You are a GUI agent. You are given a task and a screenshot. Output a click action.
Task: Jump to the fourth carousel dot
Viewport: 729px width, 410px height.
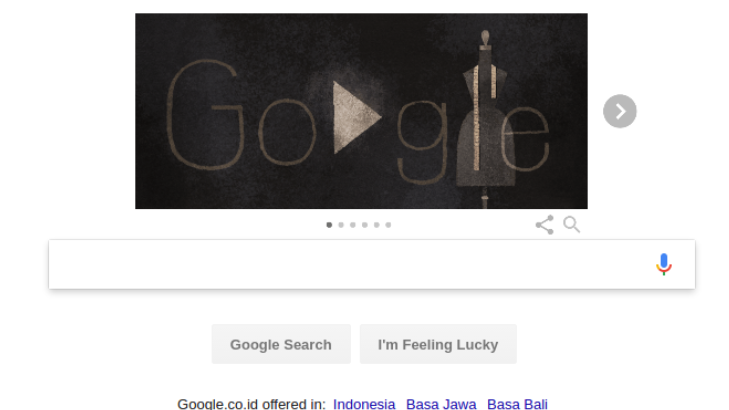(x=365, y=225)
